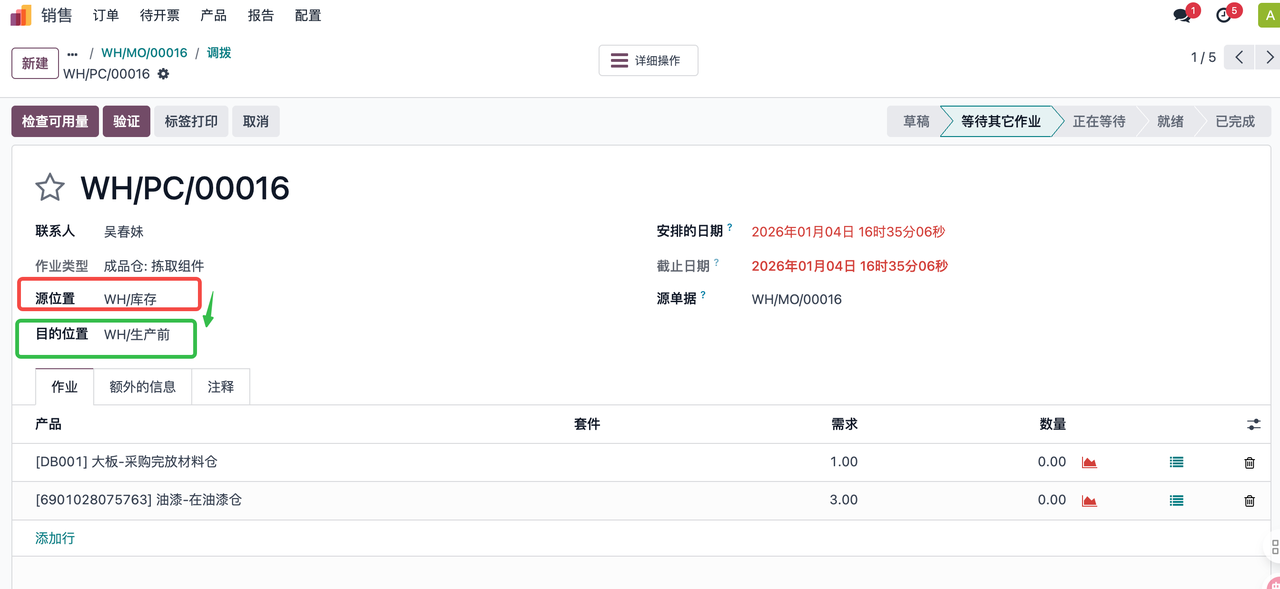Screen dimensions: 1280x589
Task: Click product cell [6901028075763] 油漆-在油漆仓
Action: [x=138, y=500]
